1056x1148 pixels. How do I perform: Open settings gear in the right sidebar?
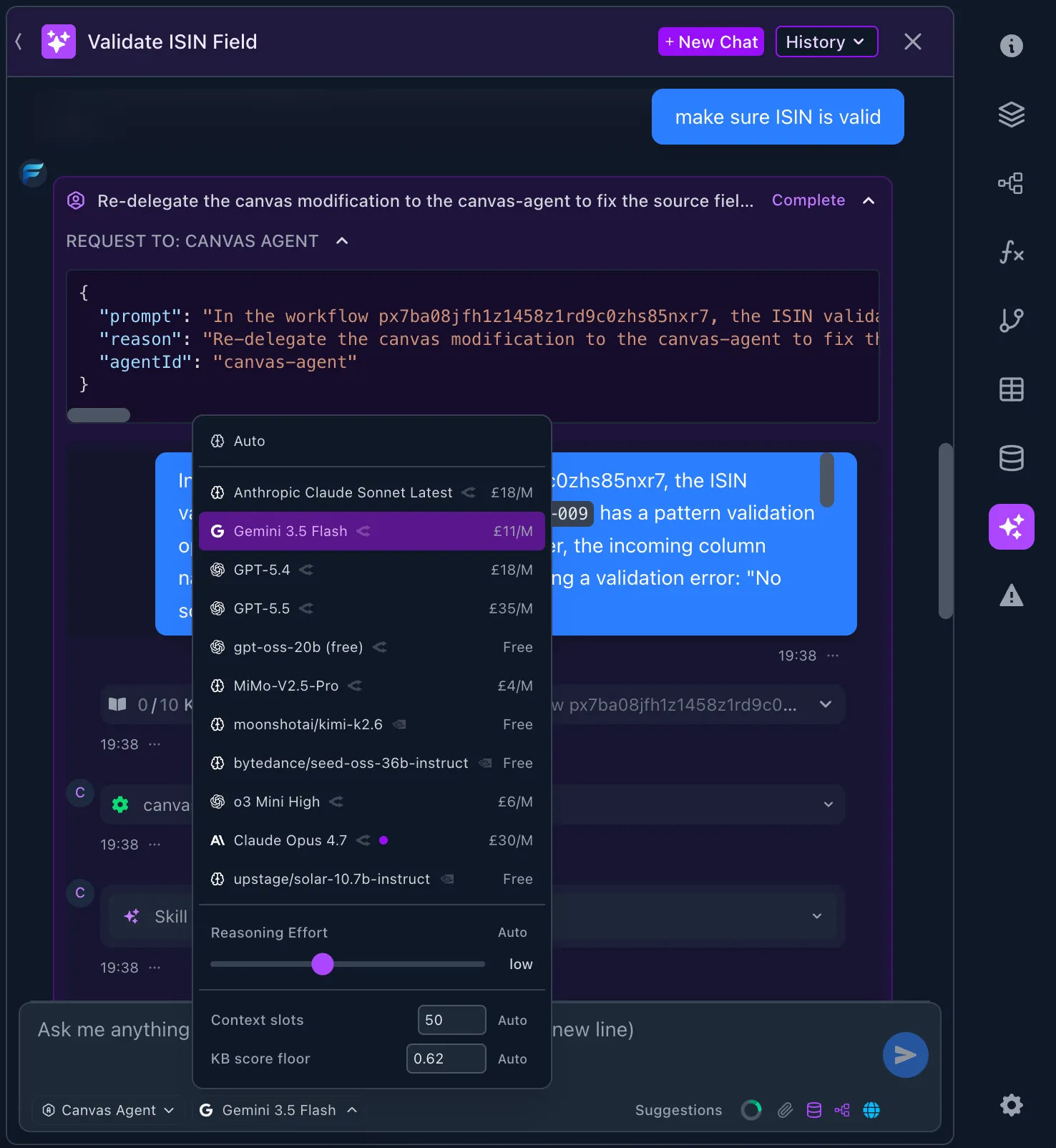click(x=1011, y=1105)
